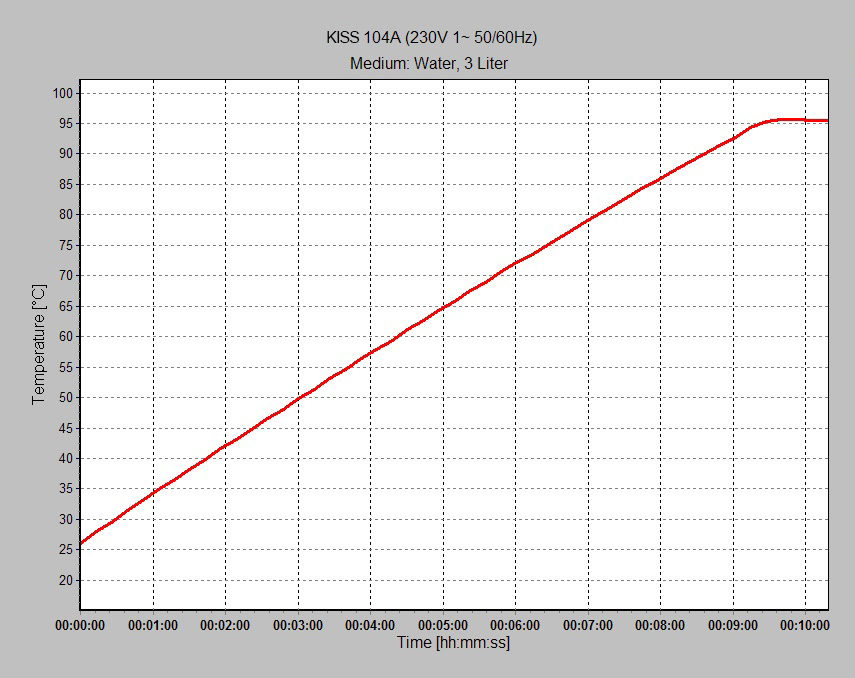855x678 pixels.
Task: Click the '40' temperature tick label
Action: 65,458
